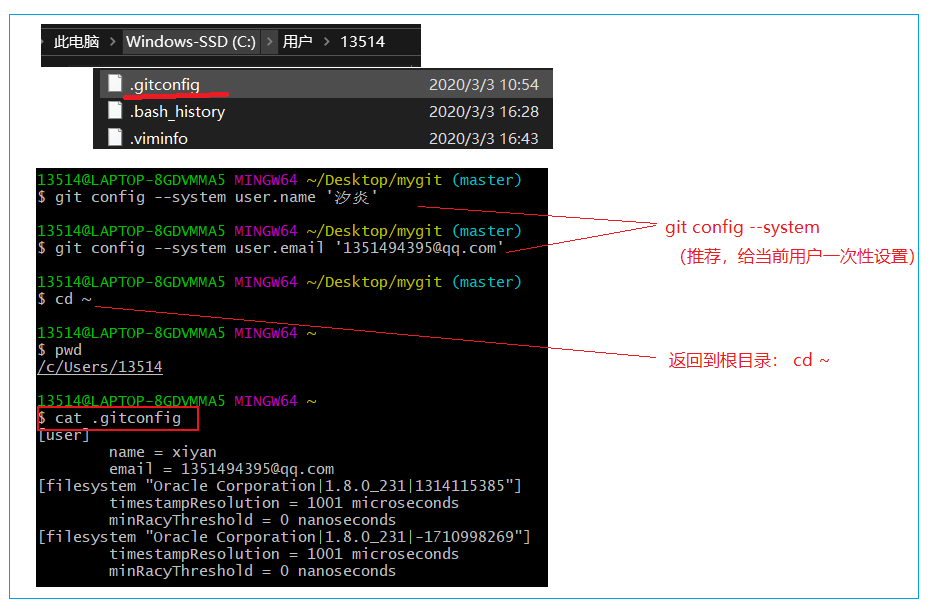The width and height of the screenshot is (931, 610).
Task: Select the .gitconfig file name
Action: pos(165,85)
